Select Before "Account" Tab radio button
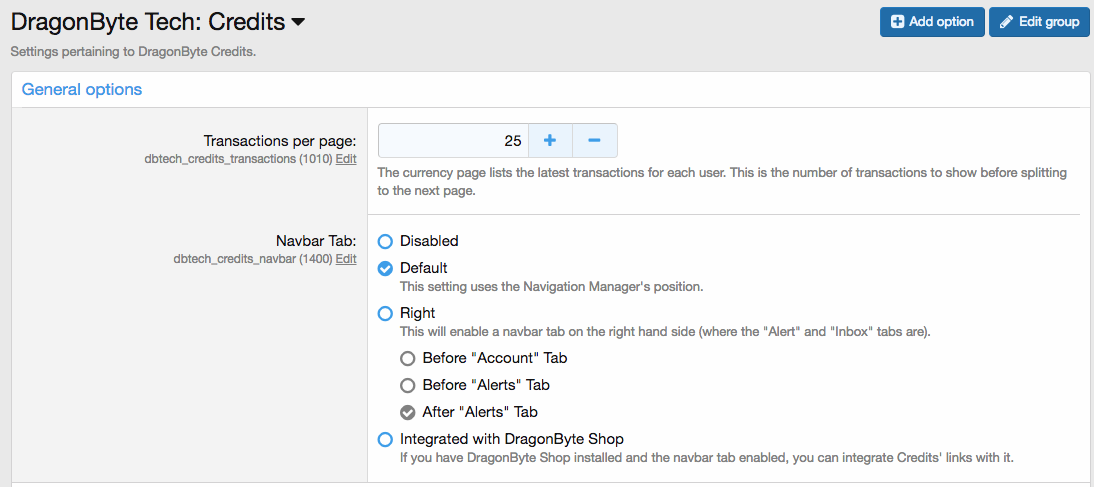 pos(407,358)
